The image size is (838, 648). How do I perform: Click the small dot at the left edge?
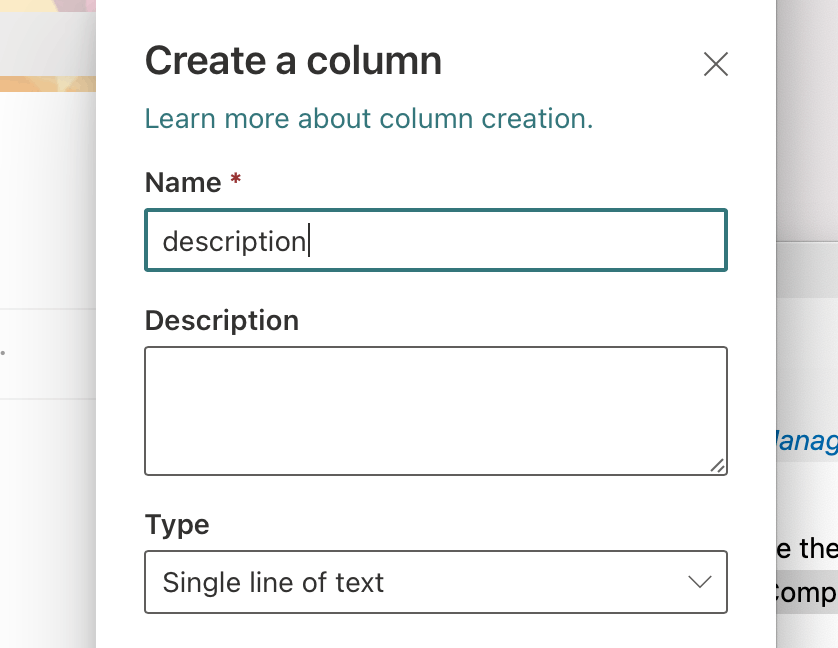point(3,353)
